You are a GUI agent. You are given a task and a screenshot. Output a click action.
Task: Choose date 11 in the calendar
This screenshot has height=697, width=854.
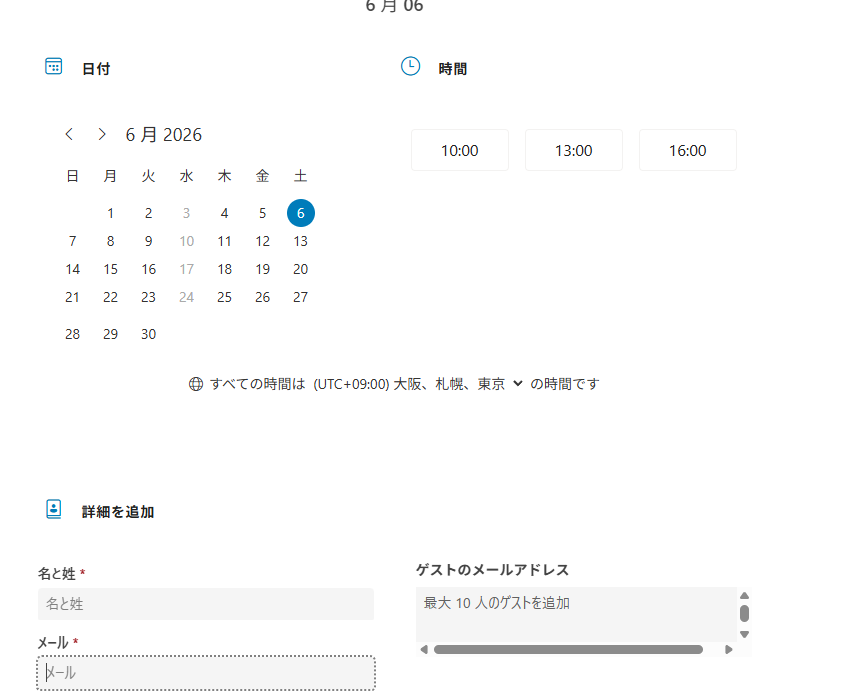pyautogui.click(x=224, y=241)
